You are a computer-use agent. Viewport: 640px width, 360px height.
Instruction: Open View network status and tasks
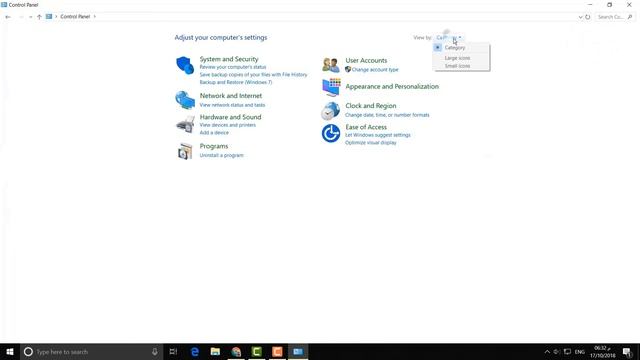pyautogui.click(x=232, y=105)
